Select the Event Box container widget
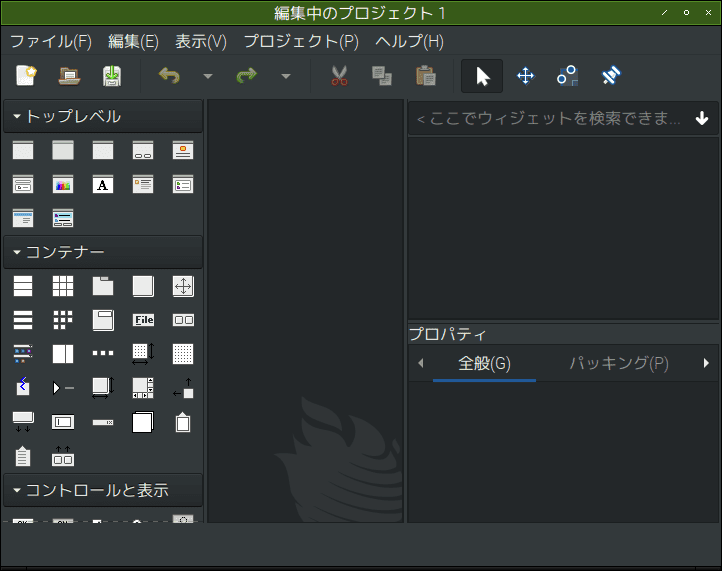The image size is (722, 571). coord(23,388)
